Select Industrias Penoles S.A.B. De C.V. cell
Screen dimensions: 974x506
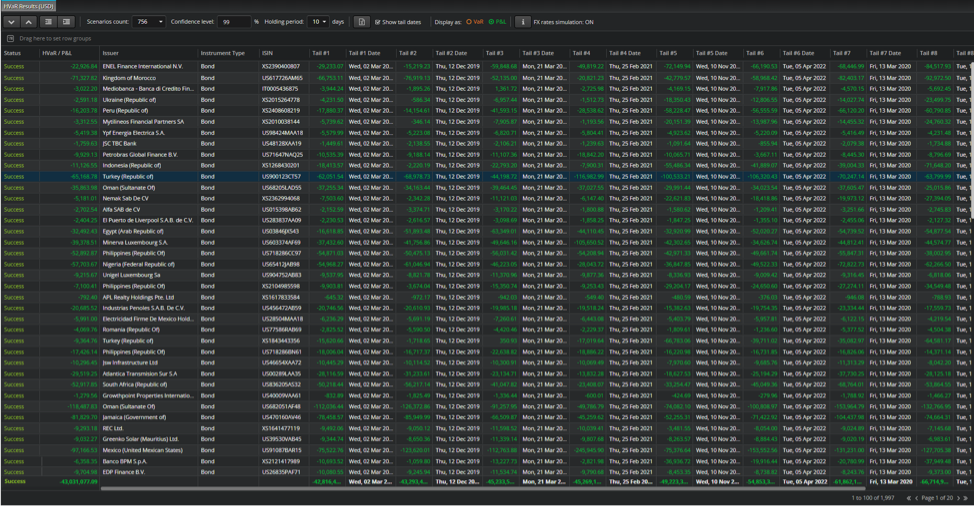click(x=149, y=308)
